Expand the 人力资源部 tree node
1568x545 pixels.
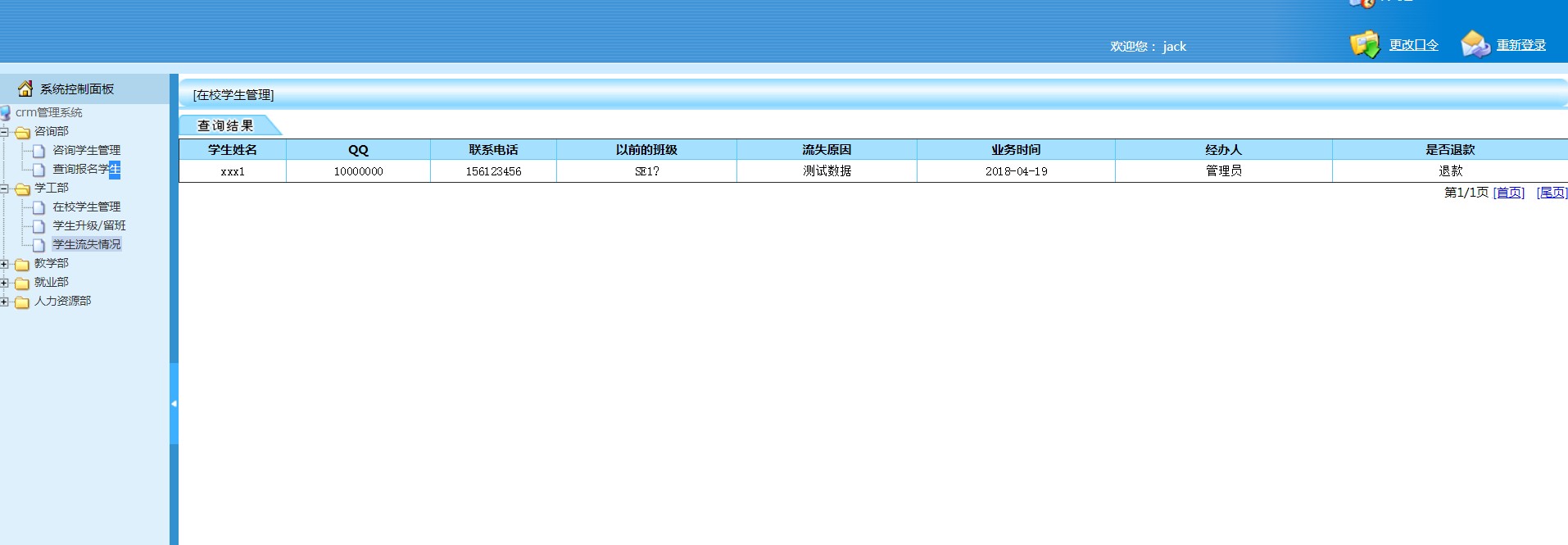pos(4,302)
